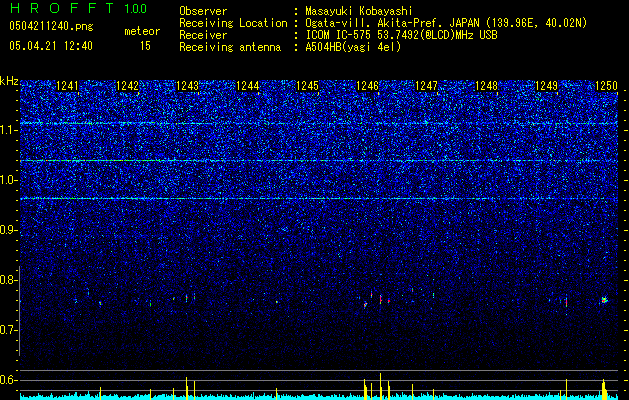This screenshot has height=400, width=629.
Task: Click the 1248 time marker
Action: tap(486, 85)
